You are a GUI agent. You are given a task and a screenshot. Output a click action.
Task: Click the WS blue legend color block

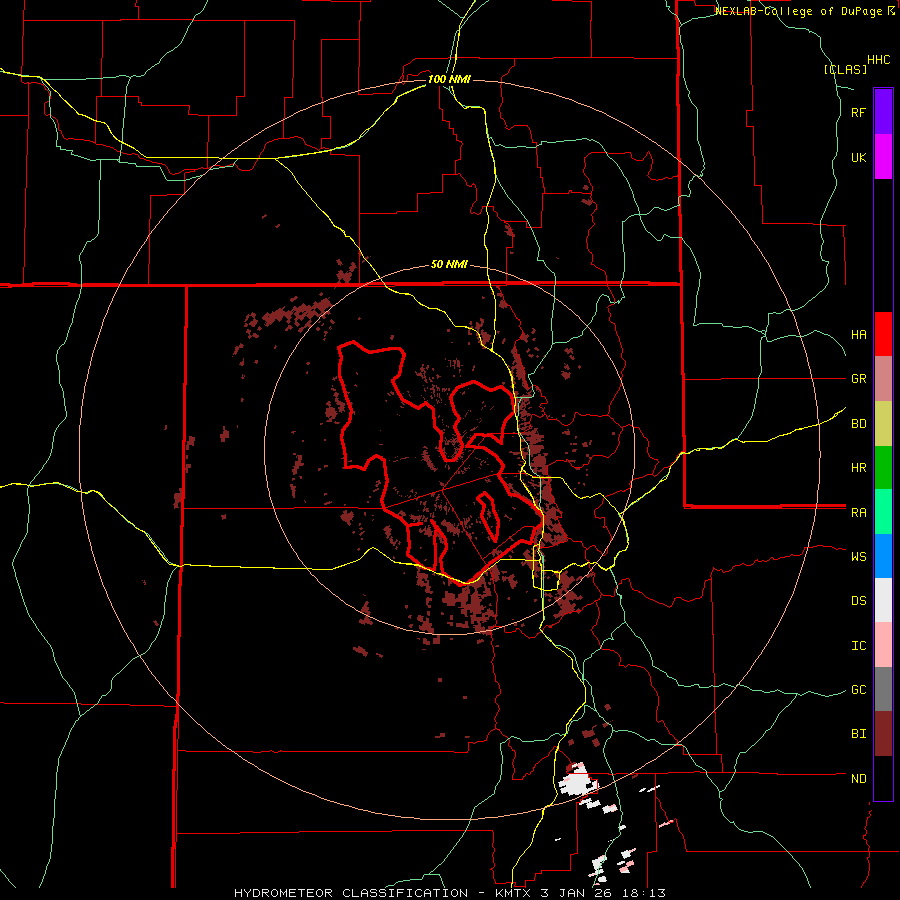pos(883,556)
